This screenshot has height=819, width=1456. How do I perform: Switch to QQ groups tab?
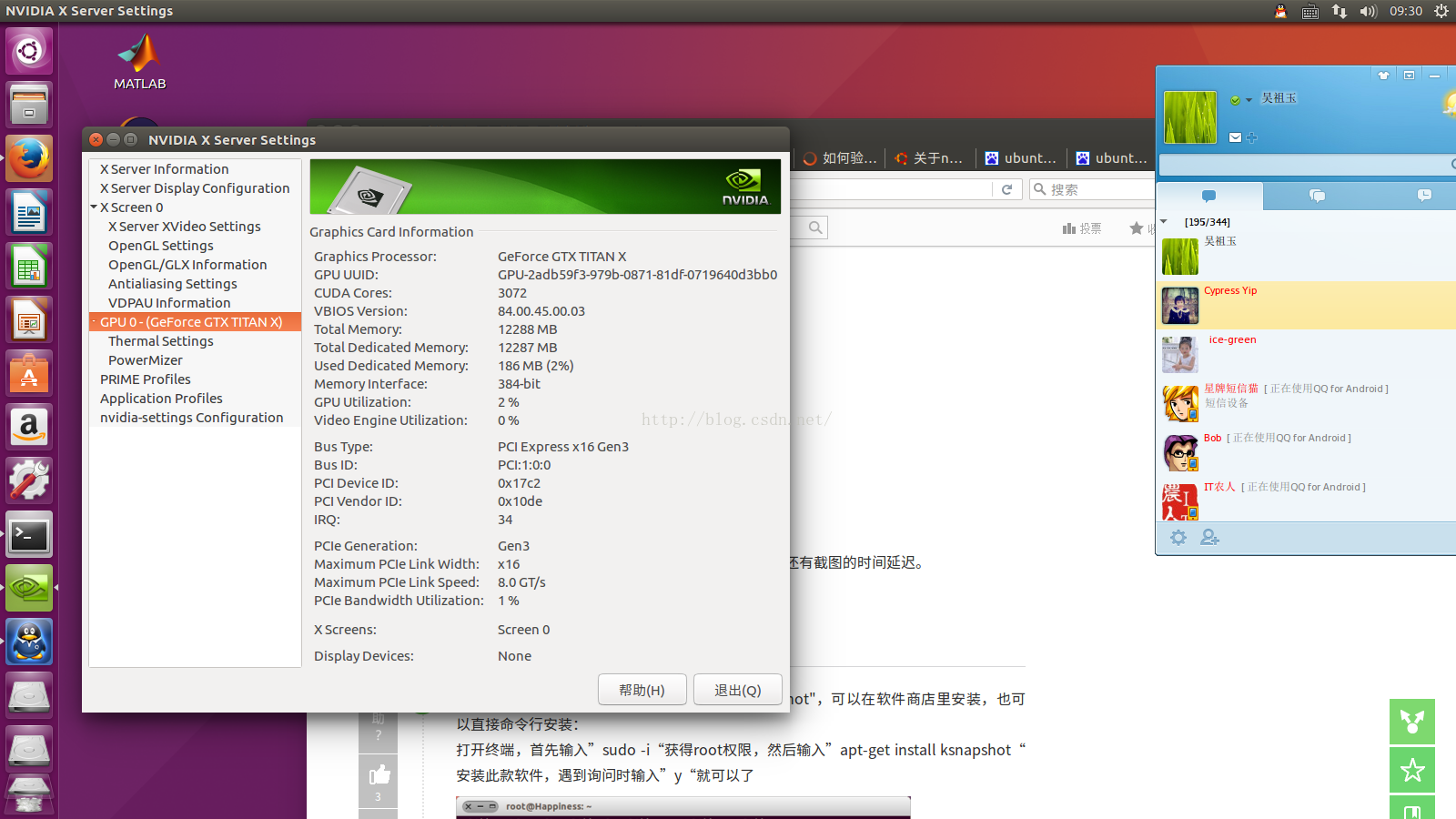tap(1317, 196)
